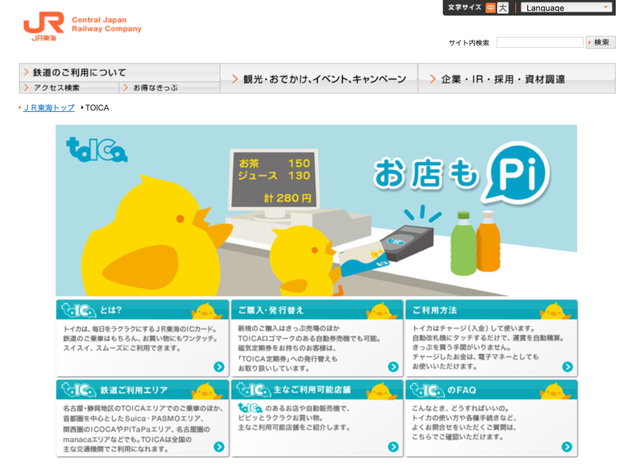The height and width of the screenshot is (476, 630).
Task: Focus the サイト内検索 search input field
Action: (x=540, y=42)
